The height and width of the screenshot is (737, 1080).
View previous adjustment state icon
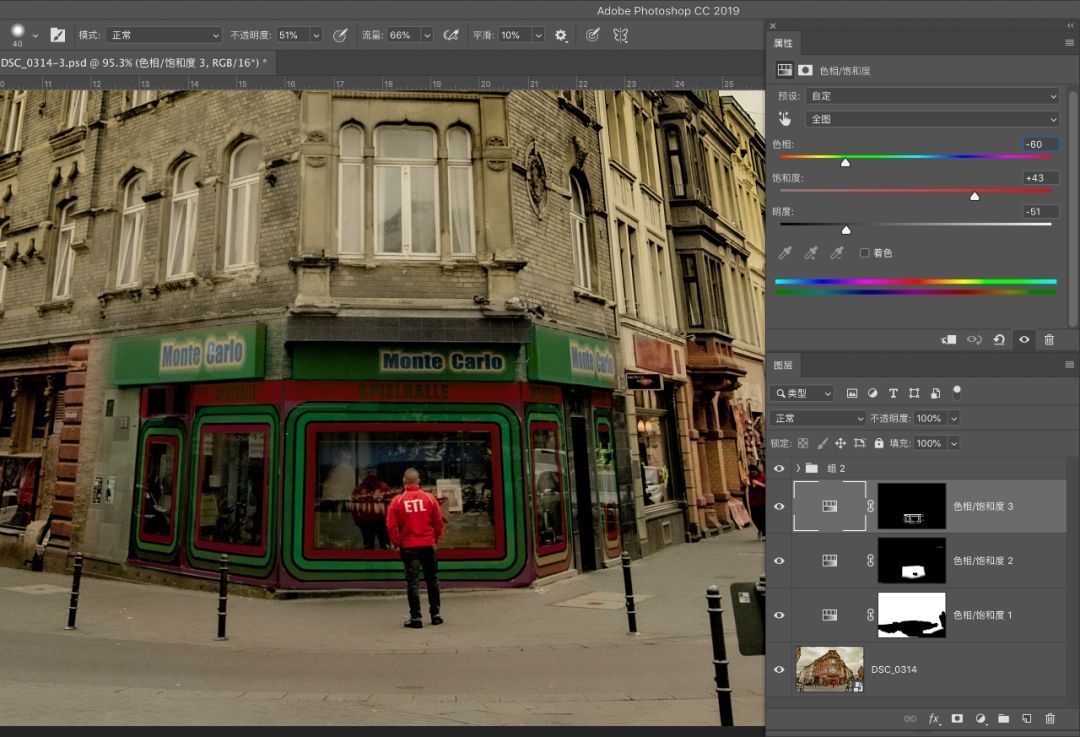(x=974, y=340)
